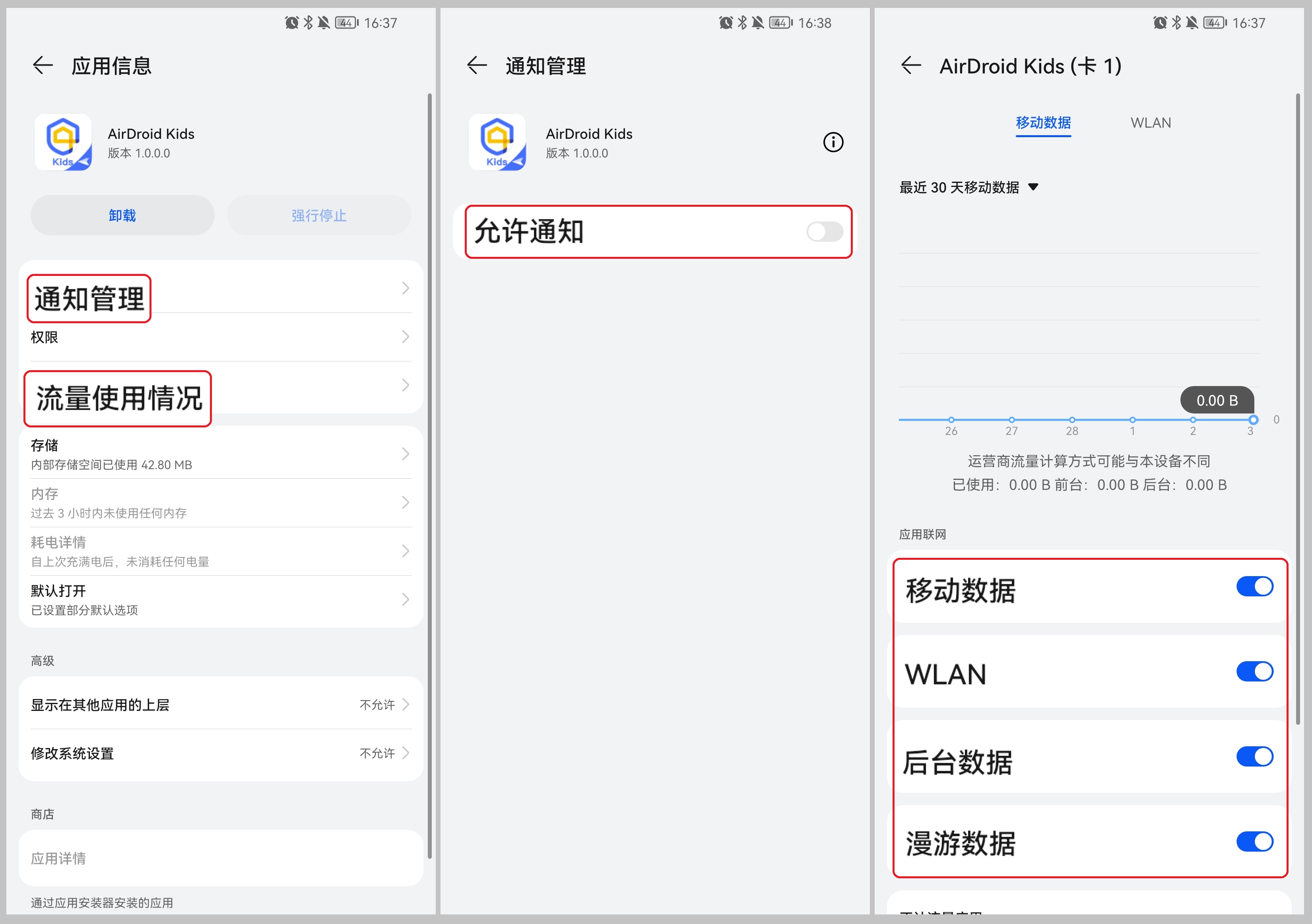Open 存储 row chevron
Viewport: 1312px width, 924px height.
[x=405, y=454]
